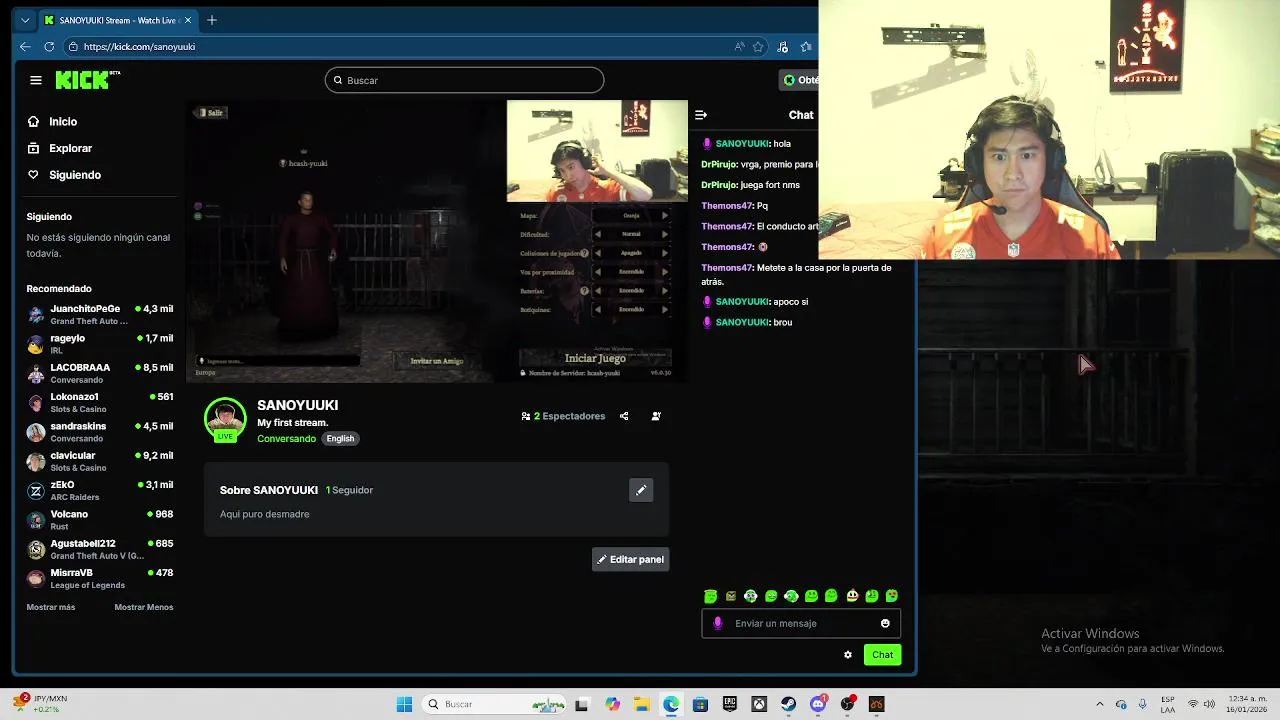Screen dimensions: 1280x720
Task: Open recommended channel clavicular
Action: coord(100,461)
